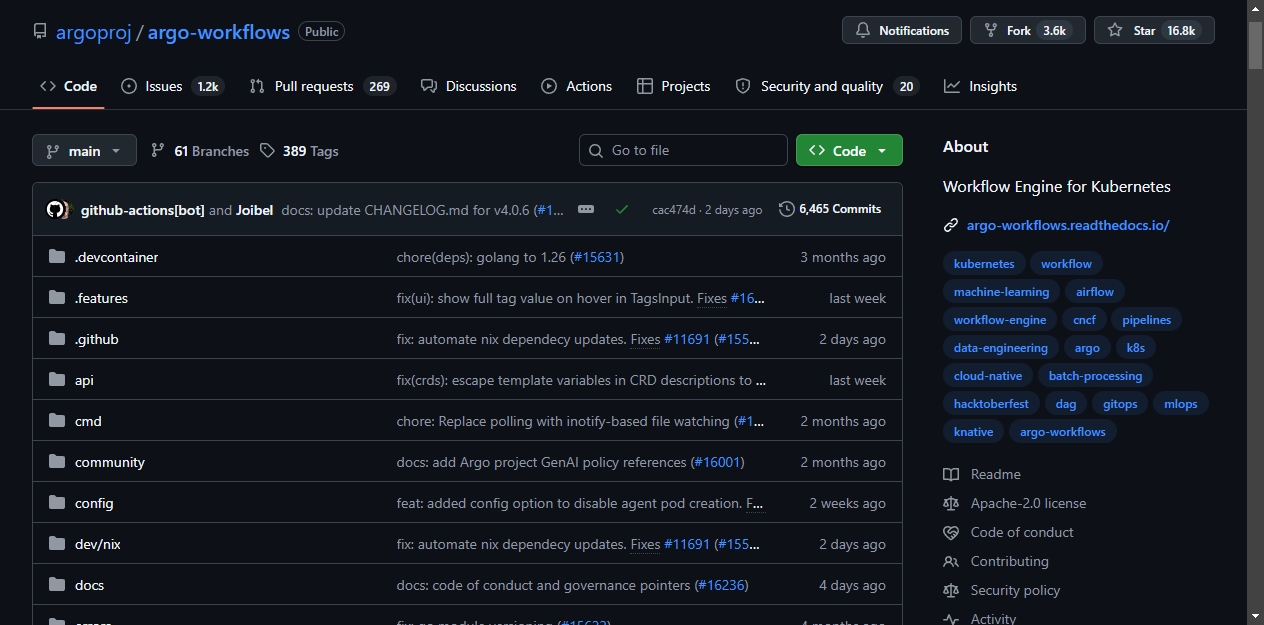Open the Joibel author link
This screenshot has height=625, width=1264.
click(x=254, y=210)
